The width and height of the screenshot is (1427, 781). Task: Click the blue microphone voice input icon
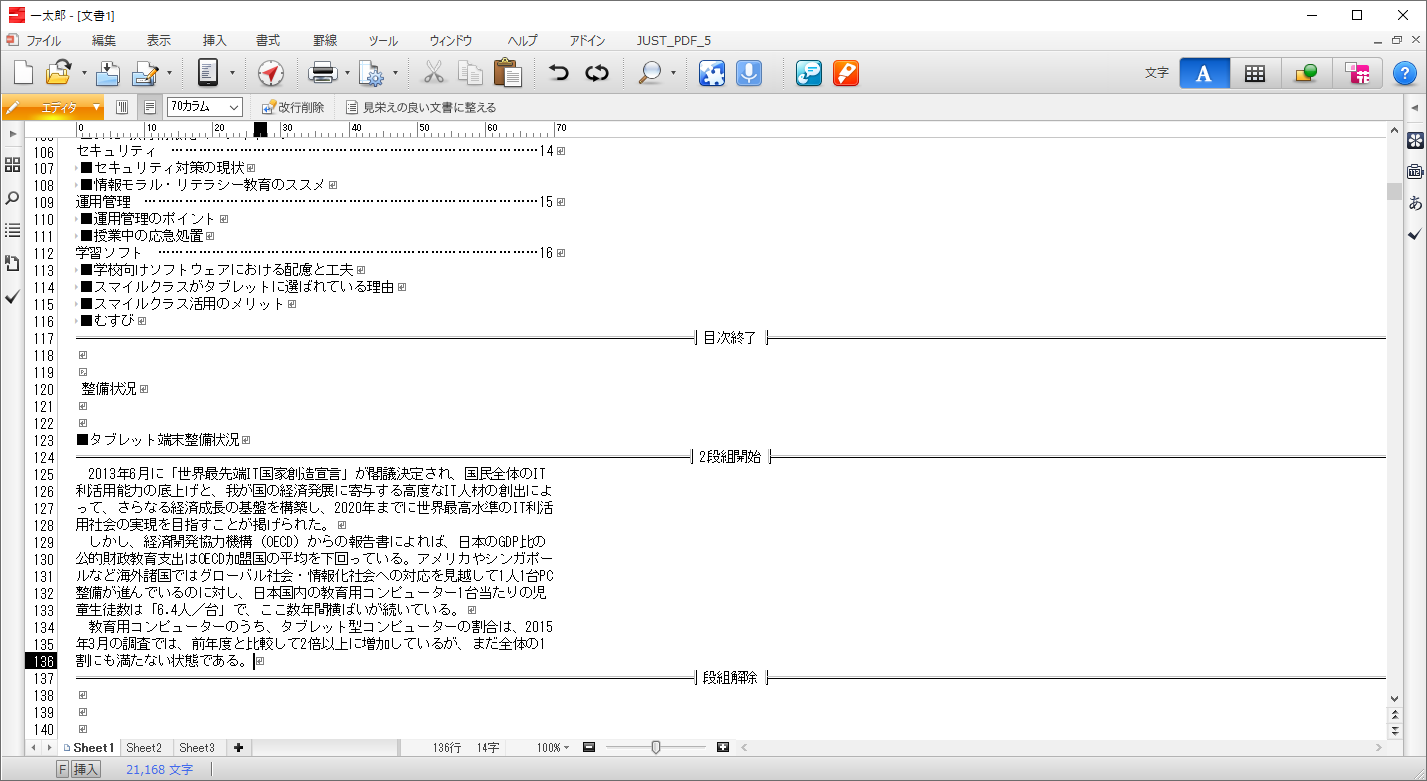pos(748,73)
